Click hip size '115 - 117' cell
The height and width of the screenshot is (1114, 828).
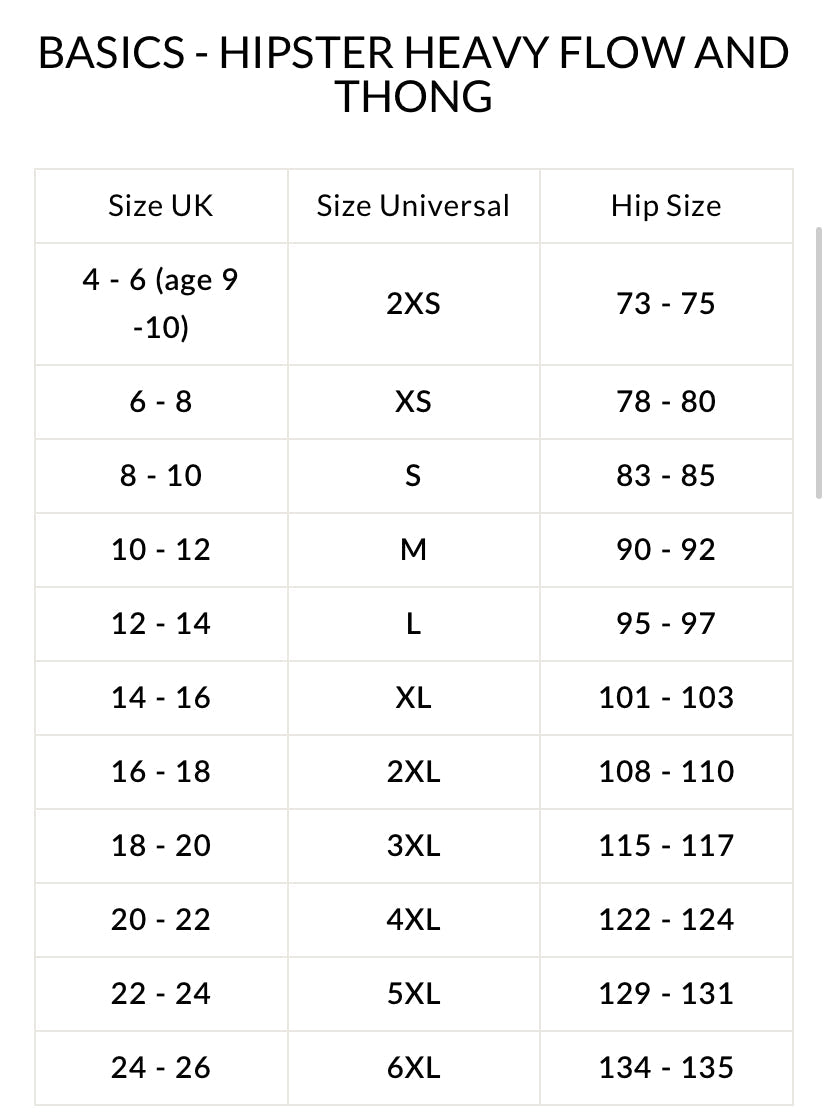click(666, 845)
